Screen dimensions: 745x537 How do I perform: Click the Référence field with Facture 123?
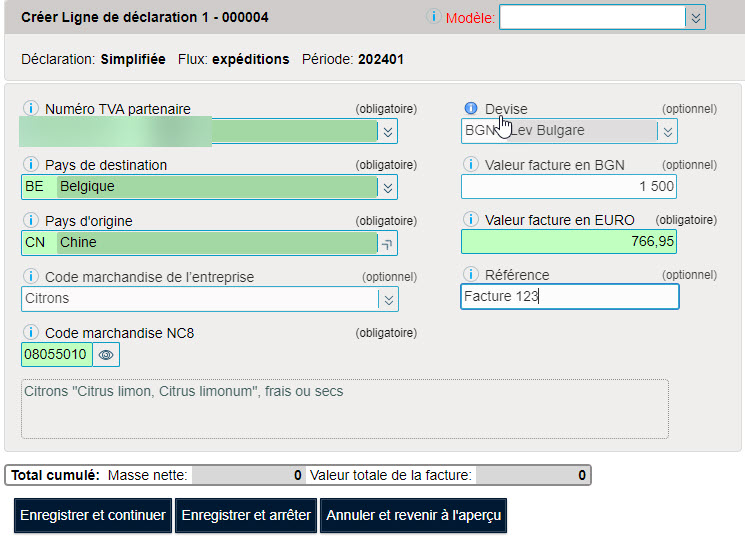coord(570,297)
